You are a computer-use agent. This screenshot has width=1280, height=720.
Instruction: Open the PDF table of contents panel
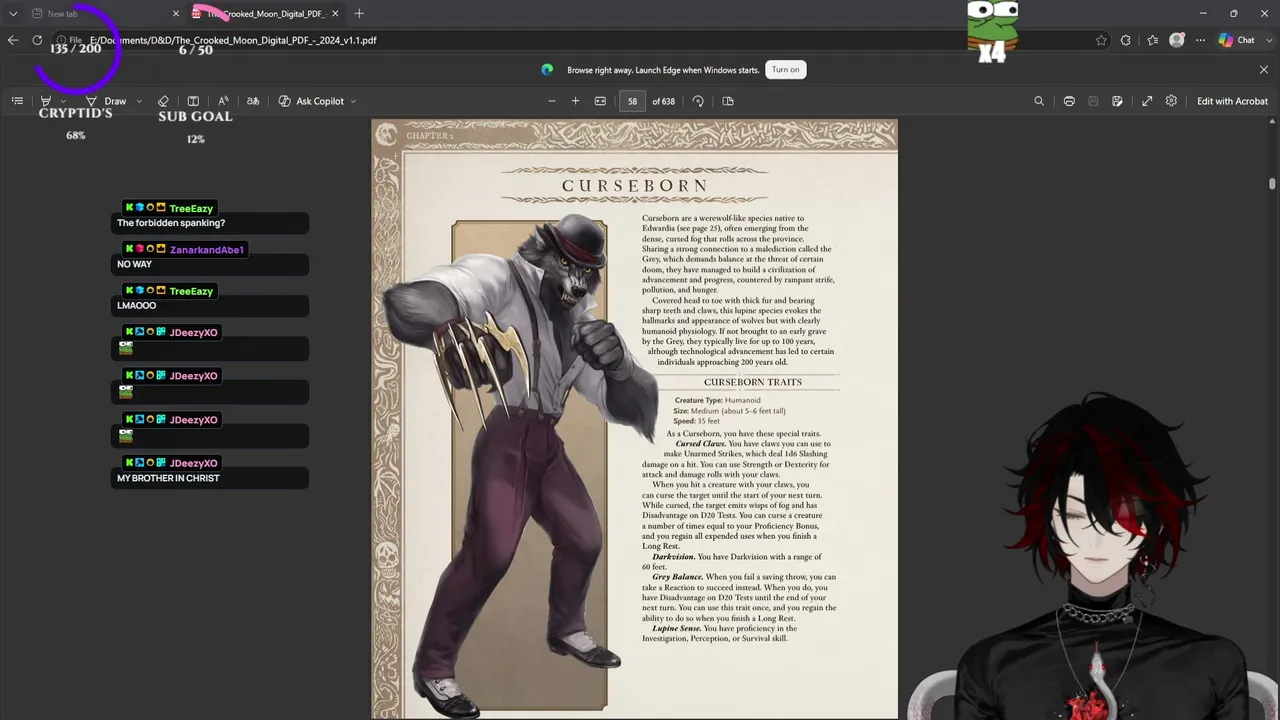pos(17,101)
